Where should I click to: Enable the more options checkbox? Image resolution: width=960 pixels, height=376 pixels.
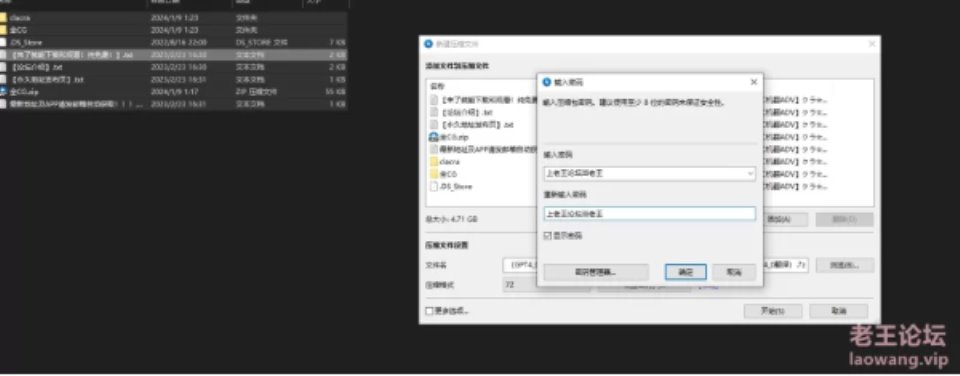point(429,311)
